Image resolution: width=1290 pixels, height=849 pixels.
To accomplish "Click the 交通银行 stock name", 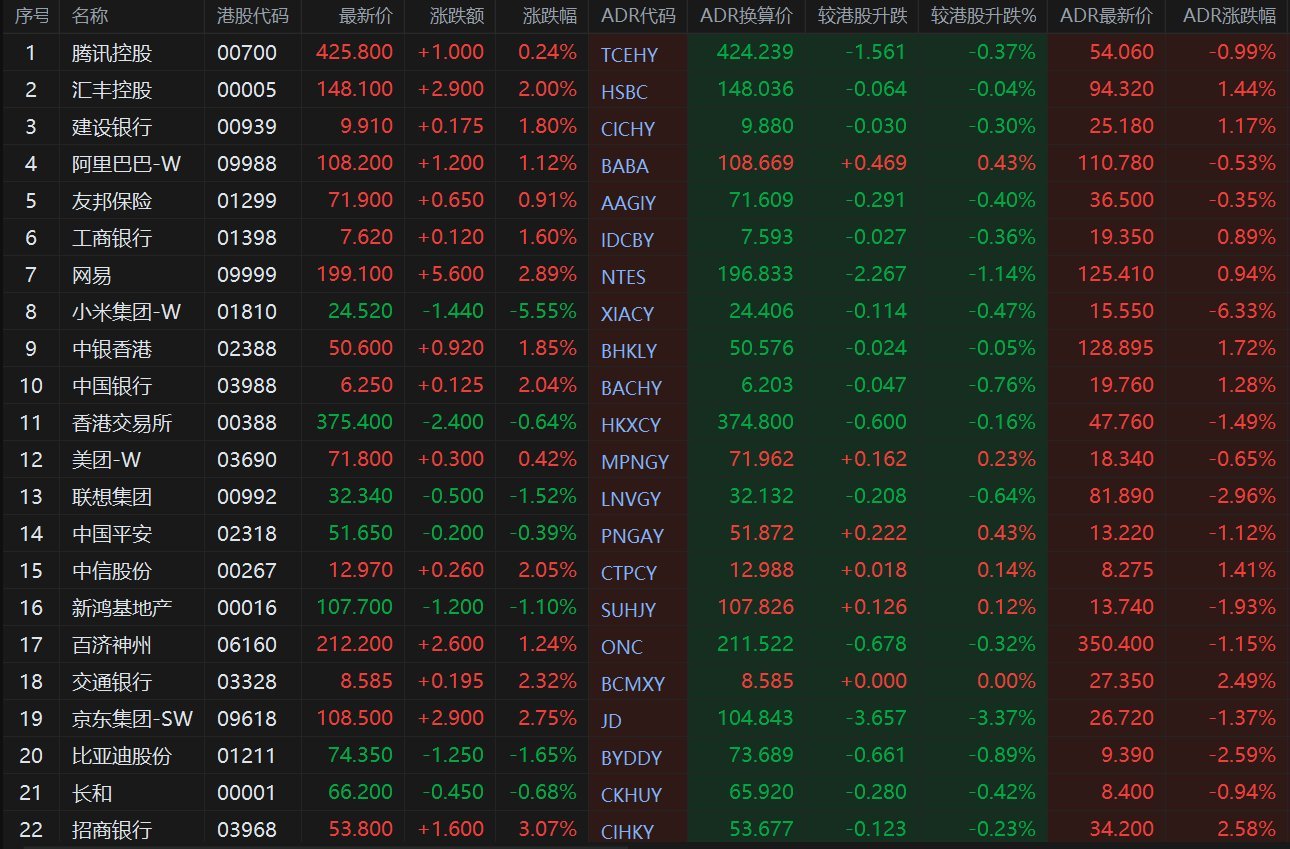I will click(x=112, y=681).
